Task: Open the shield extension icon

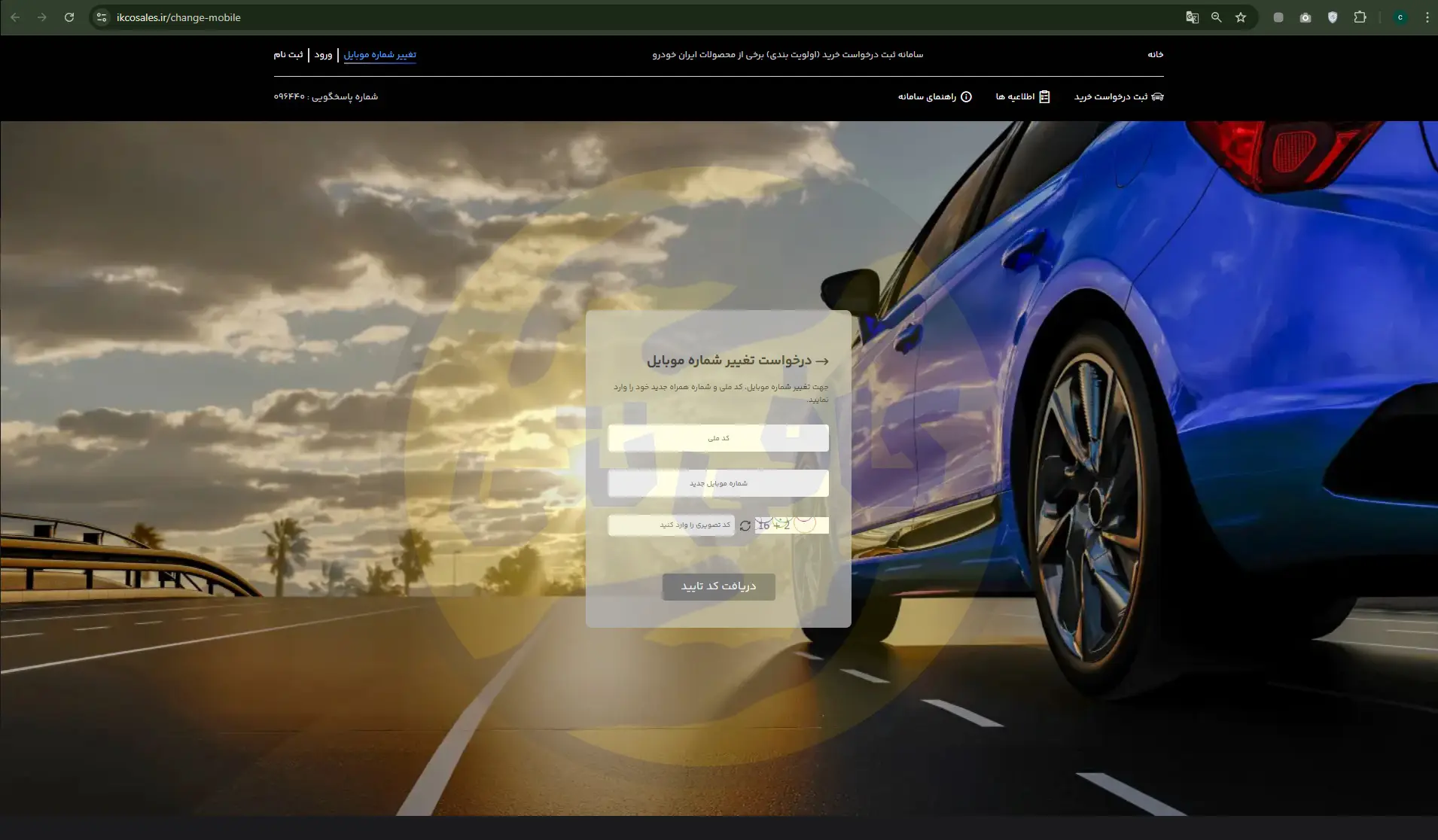Action: coord(1333,17)
